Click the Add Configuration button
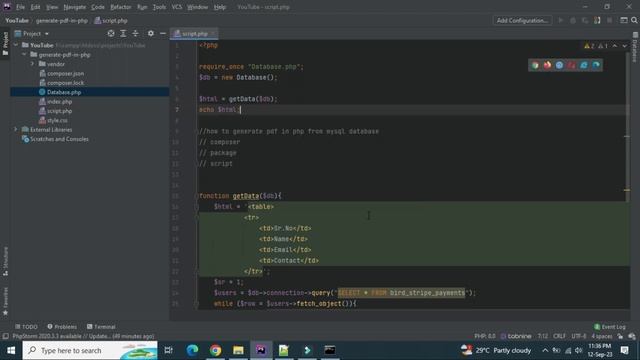This screenshot has height=360, width=640. (522, 20)
